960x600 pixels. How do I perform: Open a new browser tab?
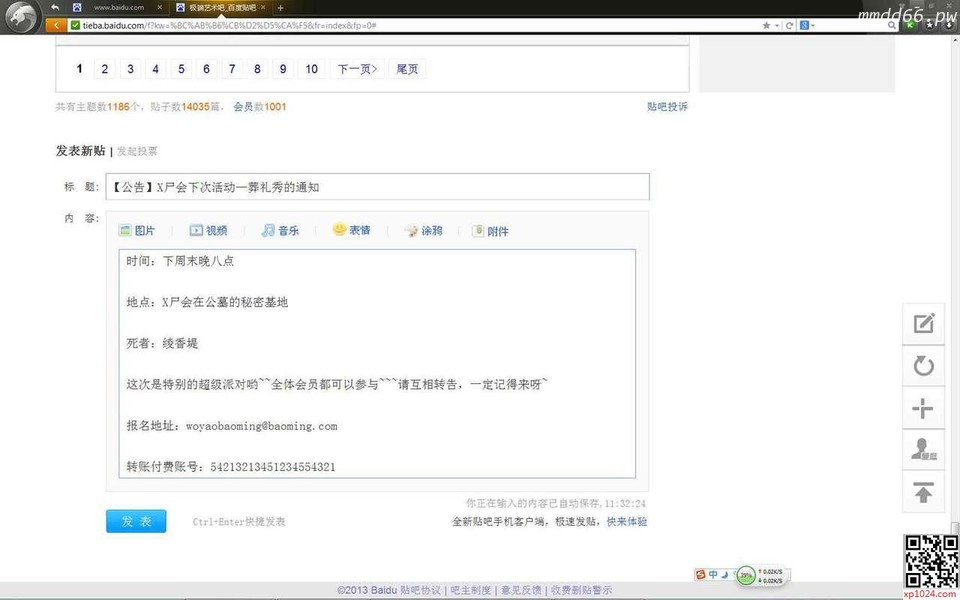coord(280,7)
